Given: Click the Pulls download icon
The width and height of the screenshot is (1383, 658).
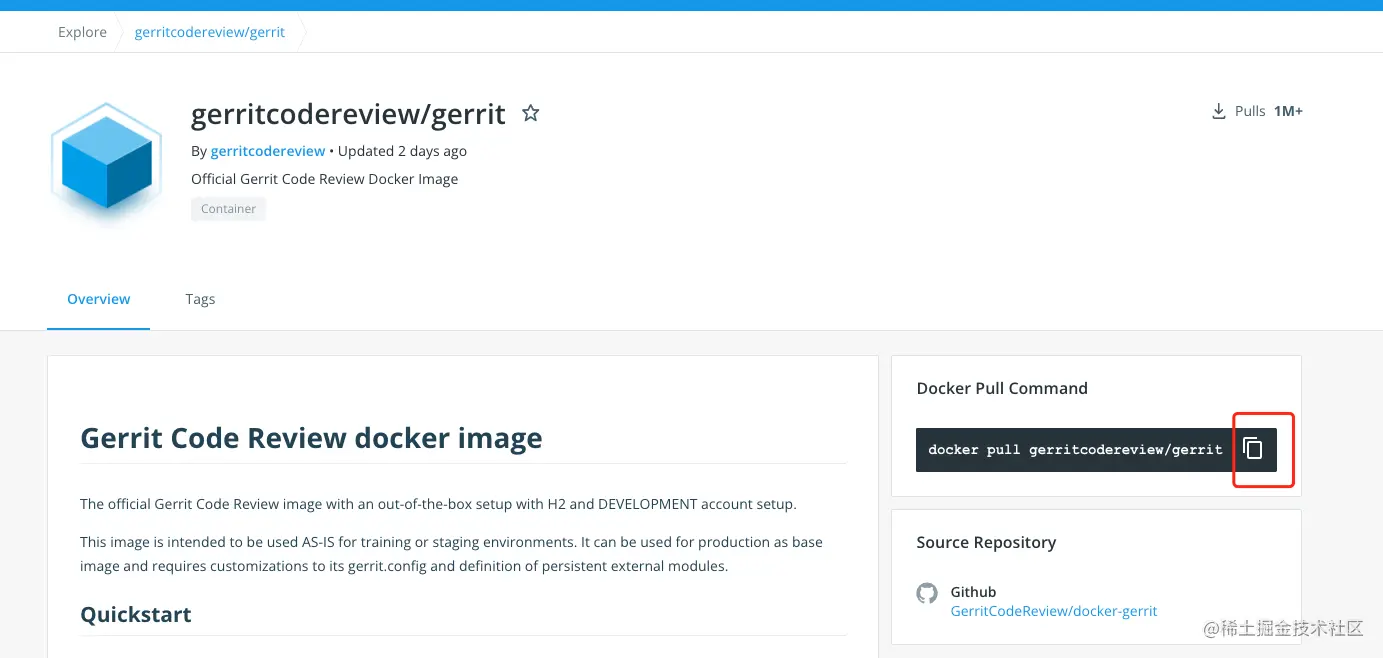Looking at the screenshot, I should pyautogui.click(x=1218, y=110).
